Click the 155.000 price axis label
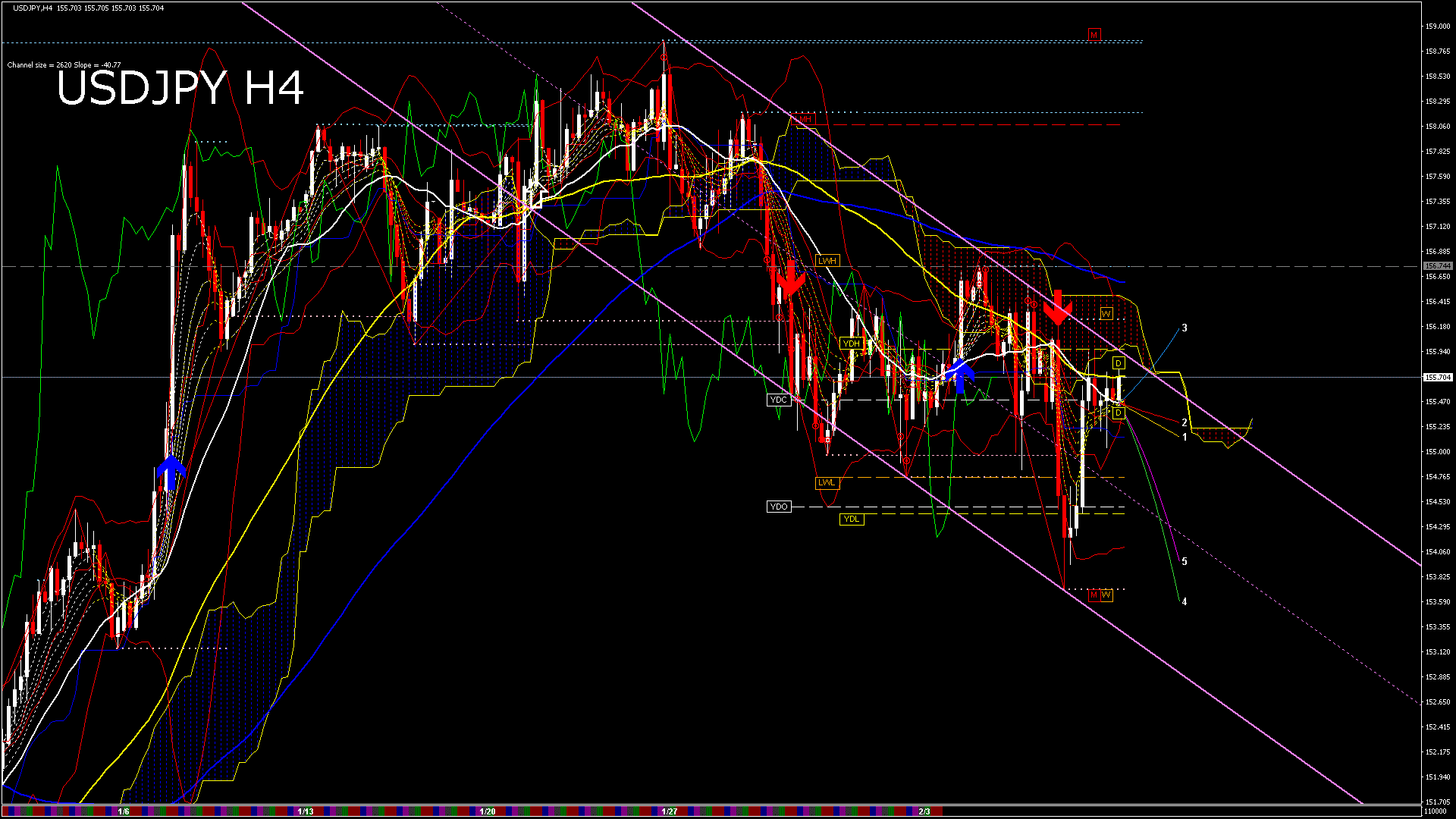Screen dimensions: 1456x819 [1437, 452]
